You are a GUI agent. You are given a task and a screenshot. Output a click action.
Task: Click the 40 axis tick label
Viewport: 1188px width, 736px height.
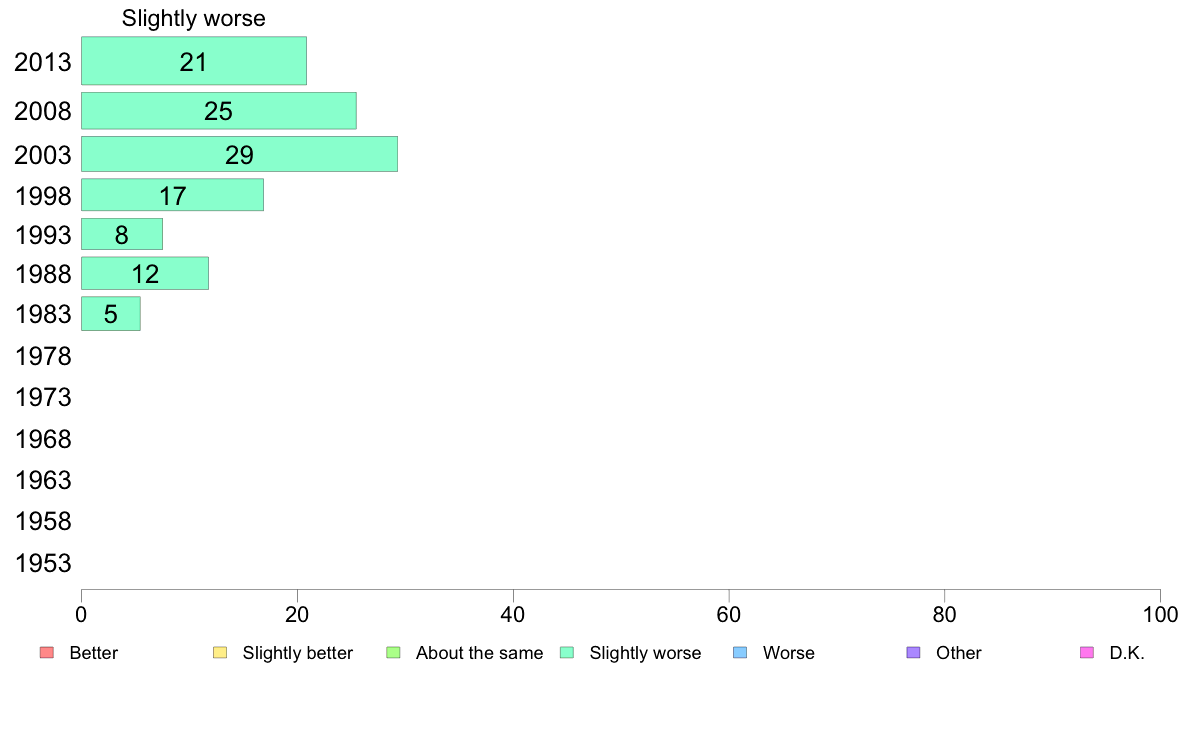[x=513, y=615]
